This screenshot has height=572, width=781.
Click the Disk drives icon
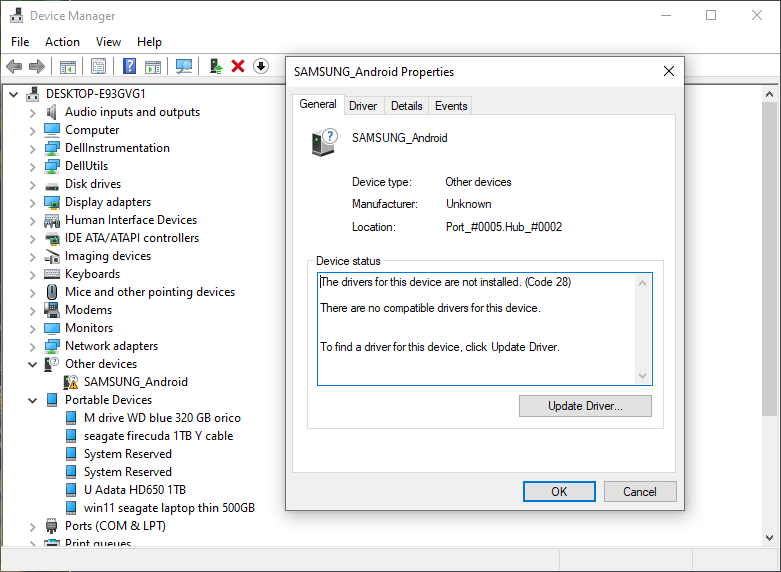52,185
